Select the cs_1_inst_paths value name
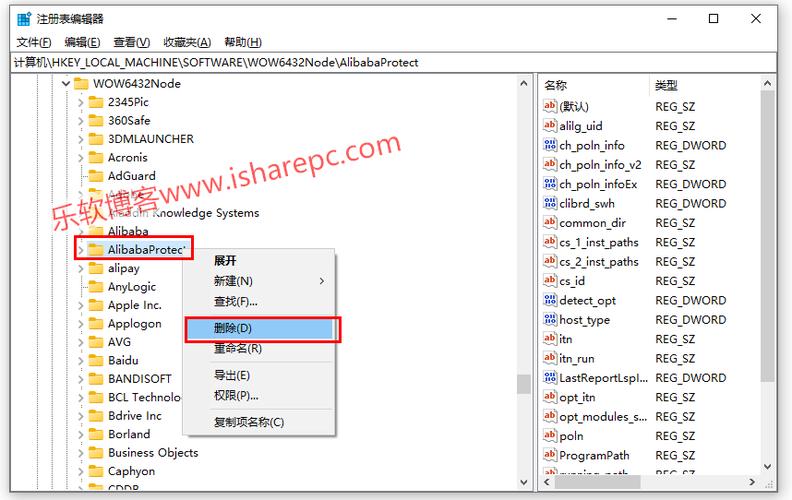792x500 pixels. [x=599, y=242]
